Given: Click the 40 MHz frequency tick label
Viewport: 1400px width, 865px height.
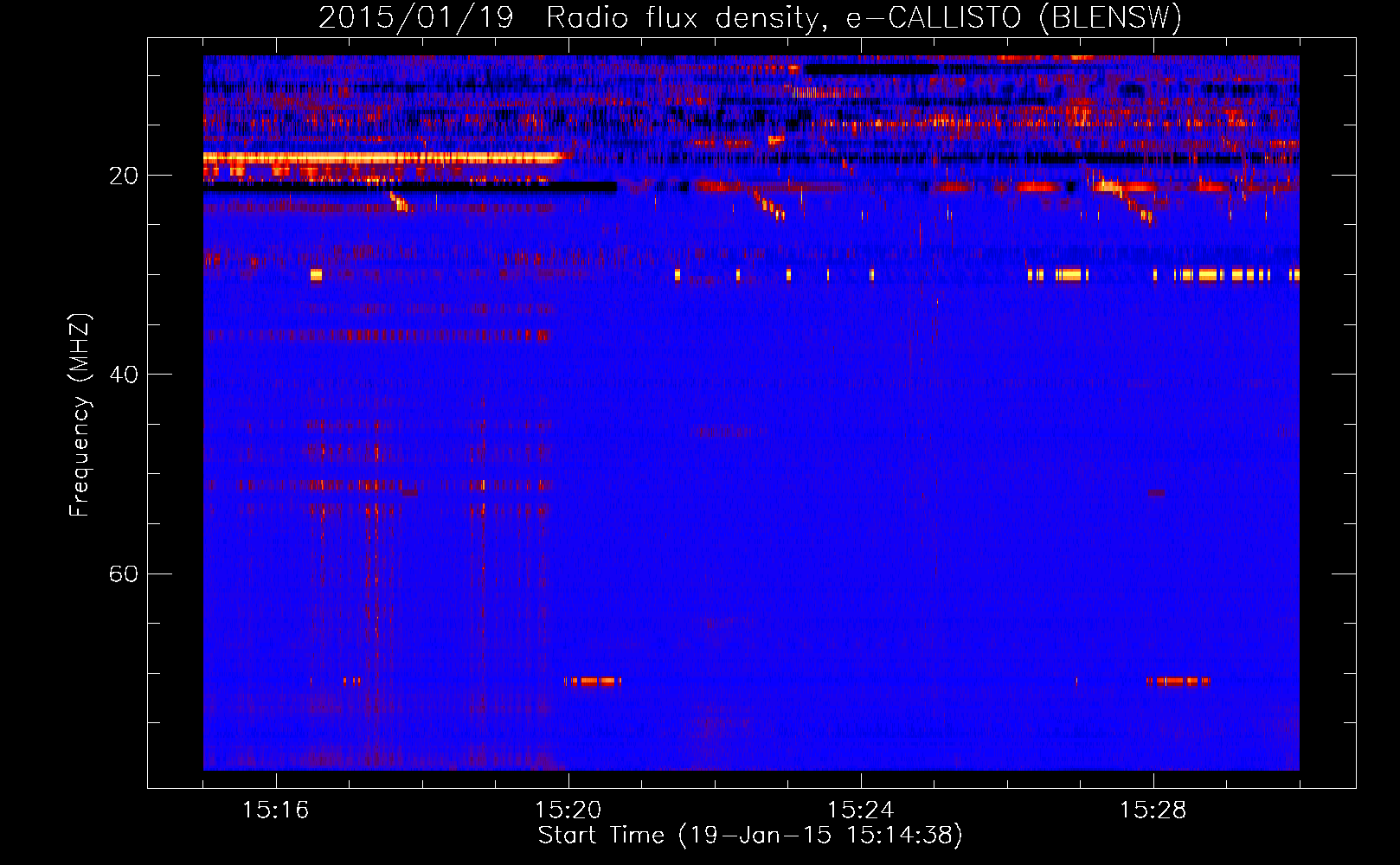Looking at the screenshot, I should 123,375.
